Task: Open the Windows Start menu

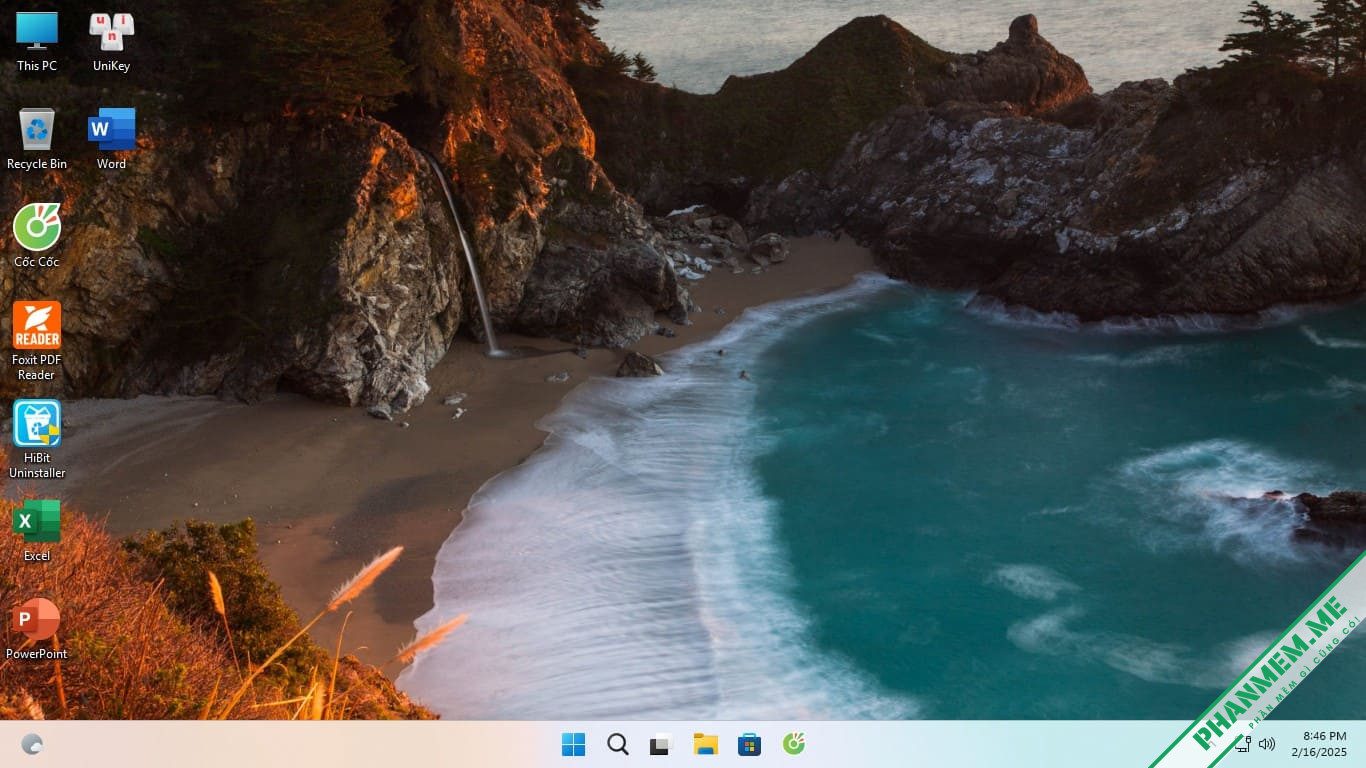Action: [573, 744]
